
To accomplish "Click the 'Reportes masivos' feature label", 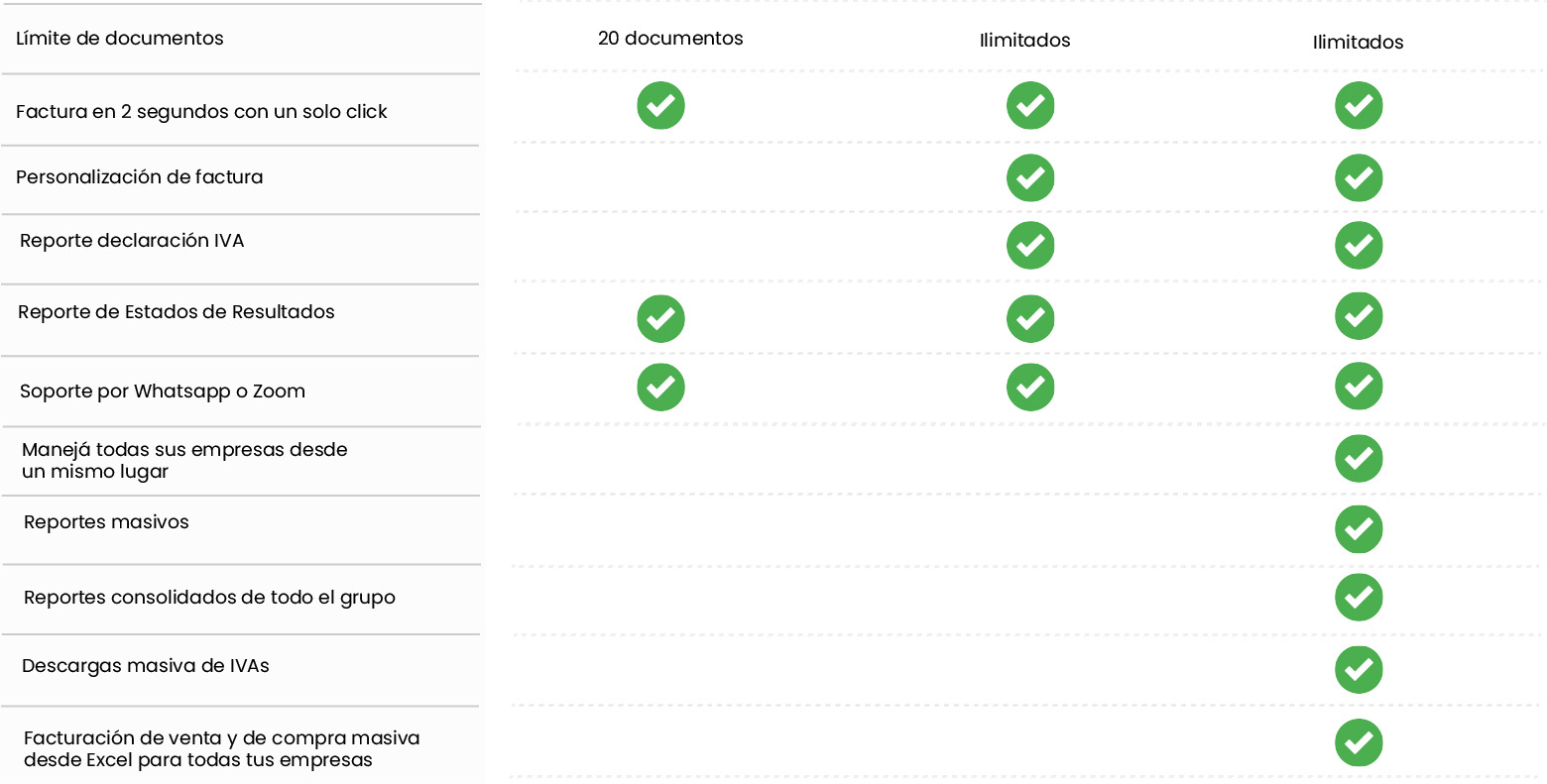I will click(x=106, y=522).
